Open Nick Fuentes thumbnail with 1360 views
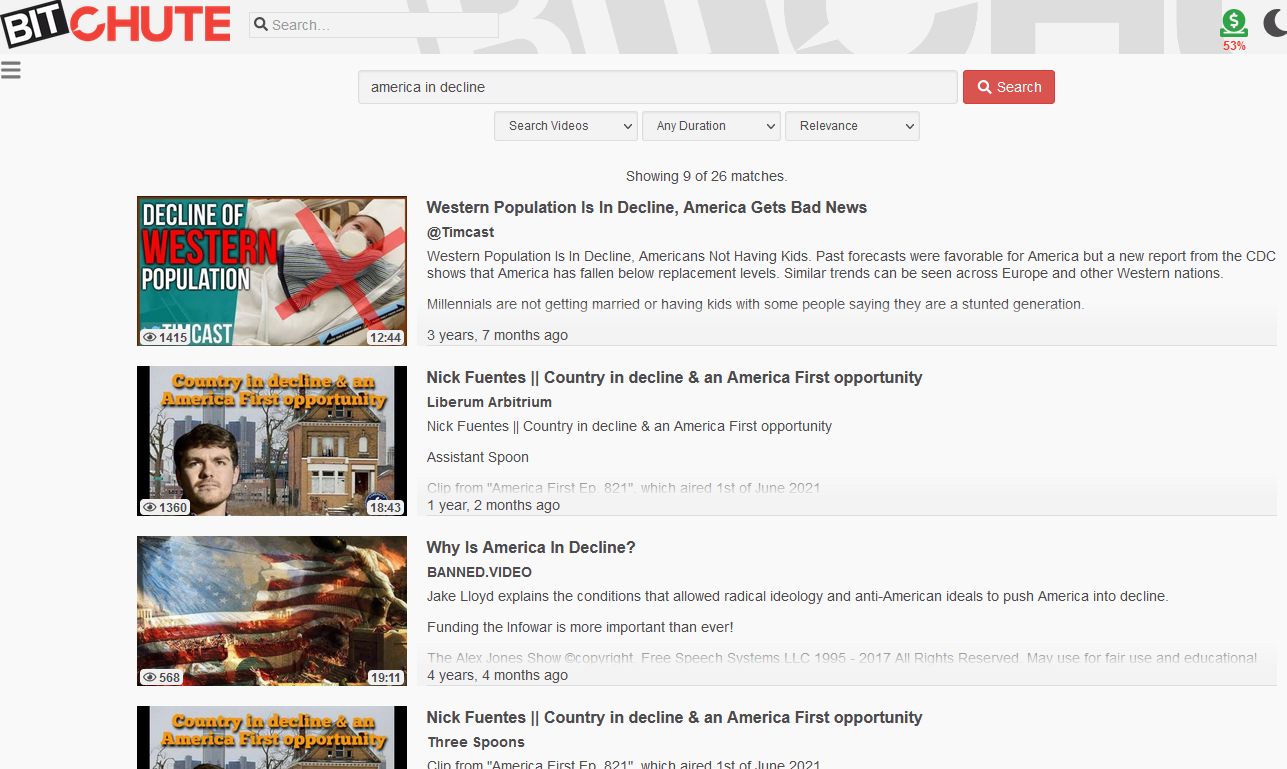The image size is (1287, 769). [x=272, y=441]
